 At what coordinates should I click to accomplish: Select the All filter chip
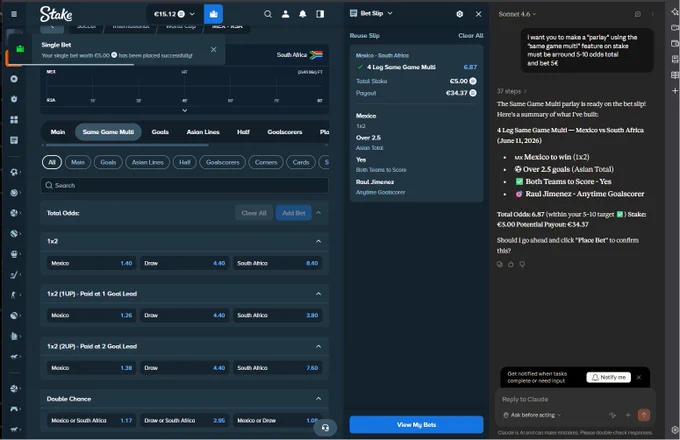coord(52,162)
